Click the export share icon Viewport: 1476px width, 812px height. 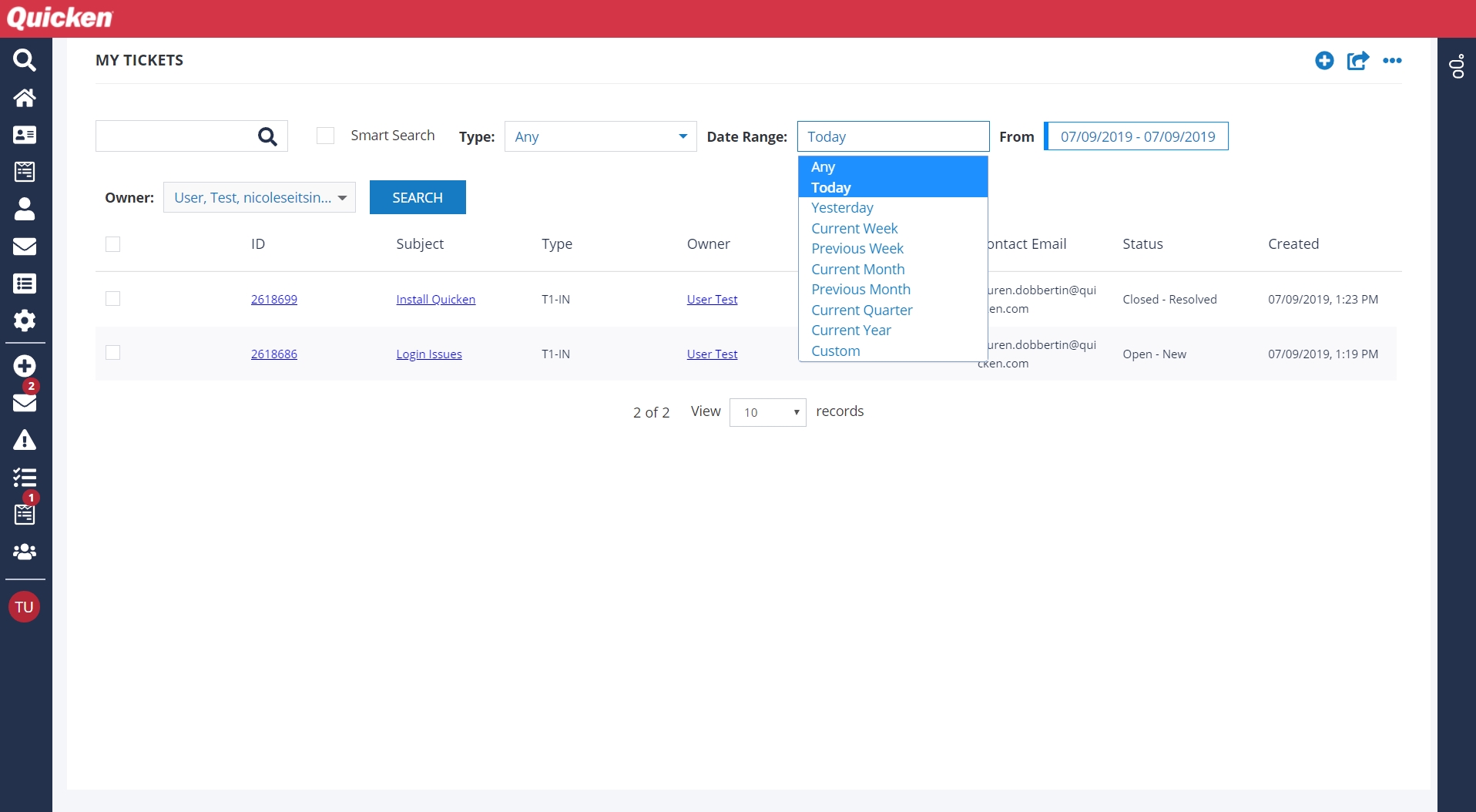pyautogui.click(x=1357, y=61)
